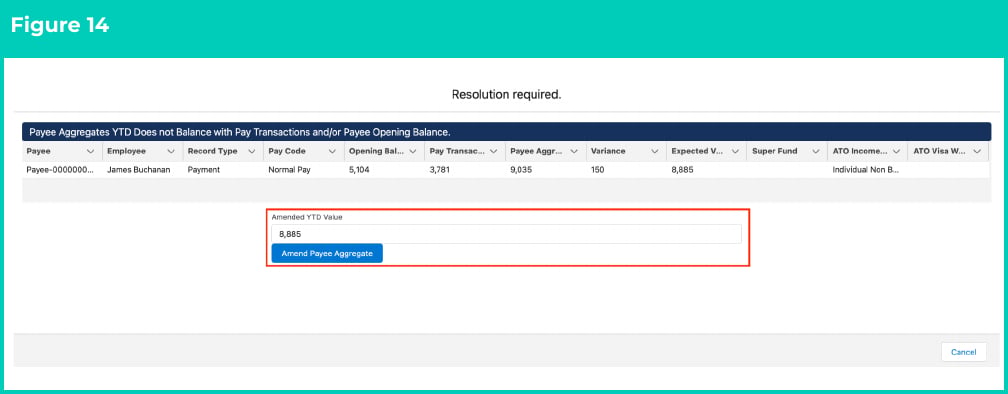This screenshot has height=394, width=1008.
Task: Open the Pay Code column menu chevron
Action: (x=332, y=152)
